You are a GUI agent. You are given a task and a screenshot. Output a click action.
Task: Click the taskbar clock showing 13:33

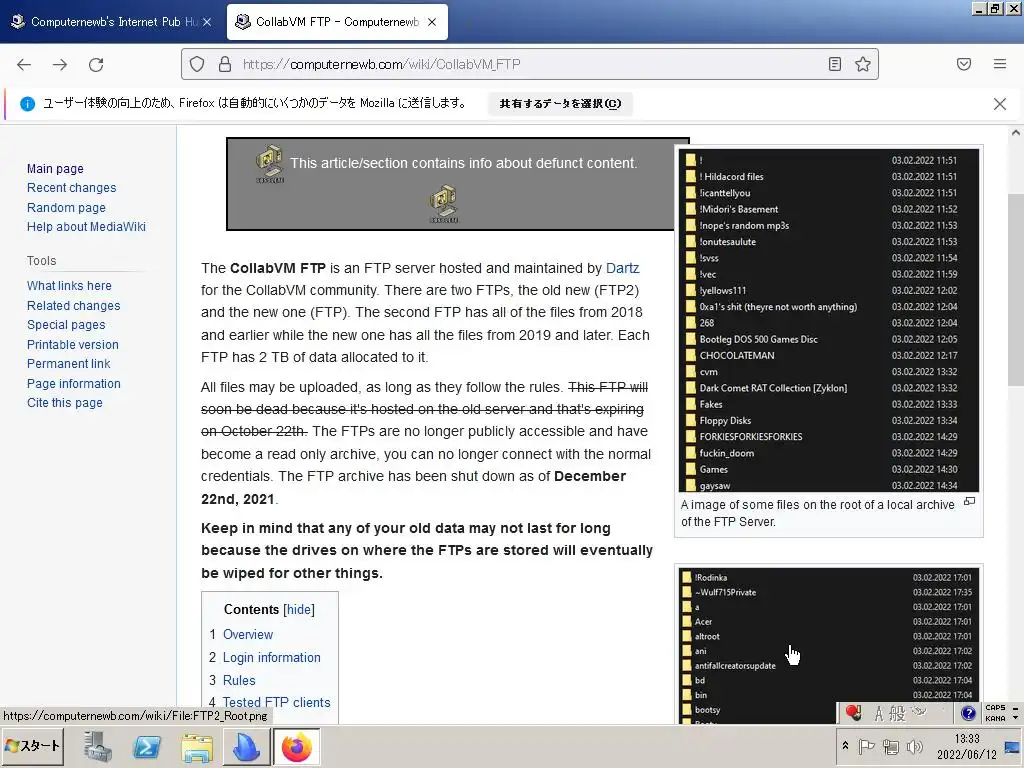[967, 746]
